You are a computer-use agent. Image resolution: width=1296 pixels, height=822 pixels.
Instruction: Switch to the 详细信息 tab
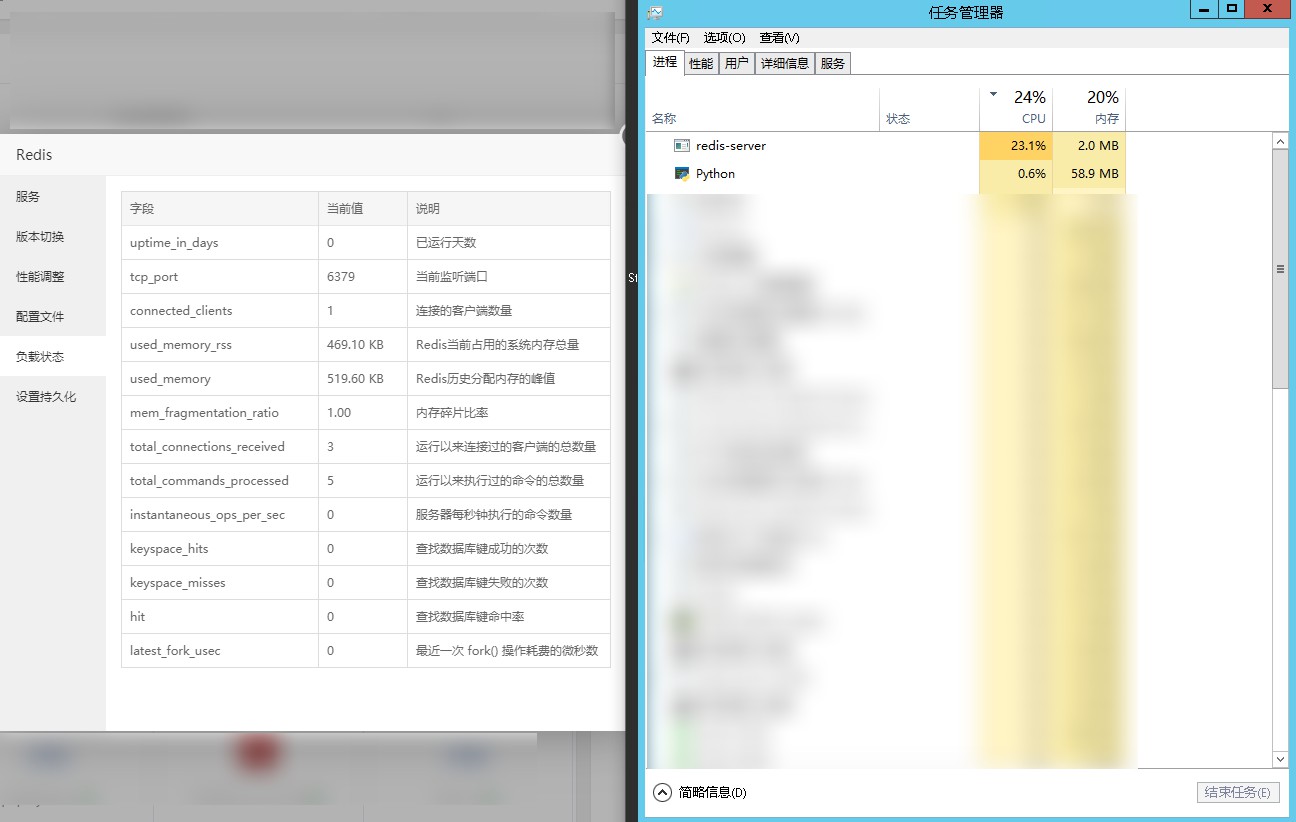[x=785, y=63]
